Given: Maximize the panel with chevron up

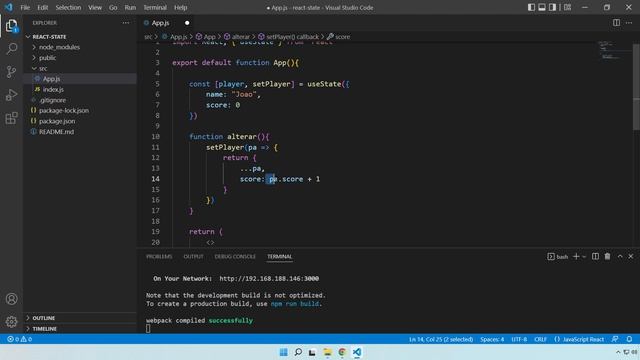Looking at the screenshot, I should click(x=620, y=256).
